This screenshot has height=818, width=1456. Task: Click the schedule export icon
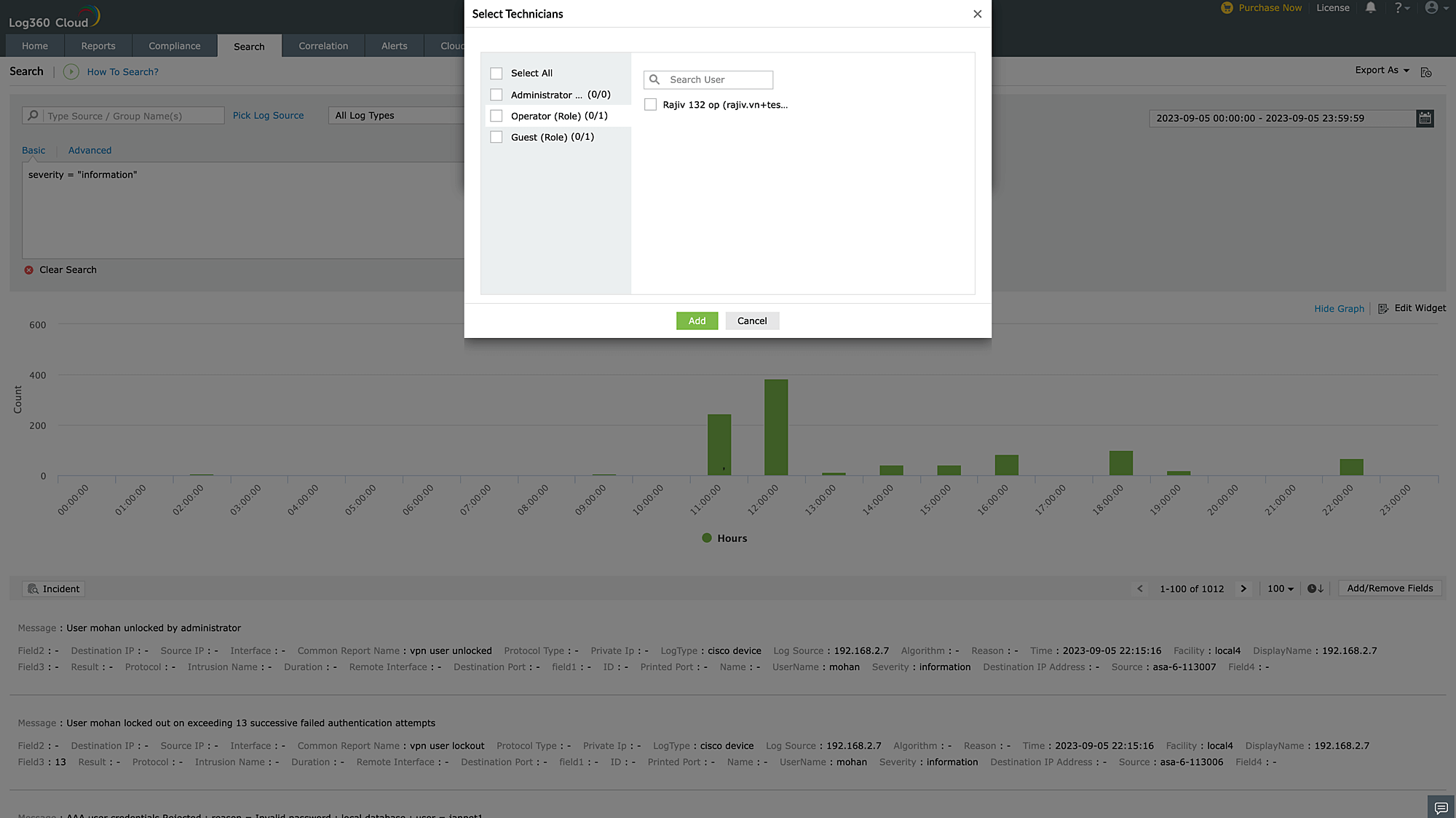(1426, 72)
